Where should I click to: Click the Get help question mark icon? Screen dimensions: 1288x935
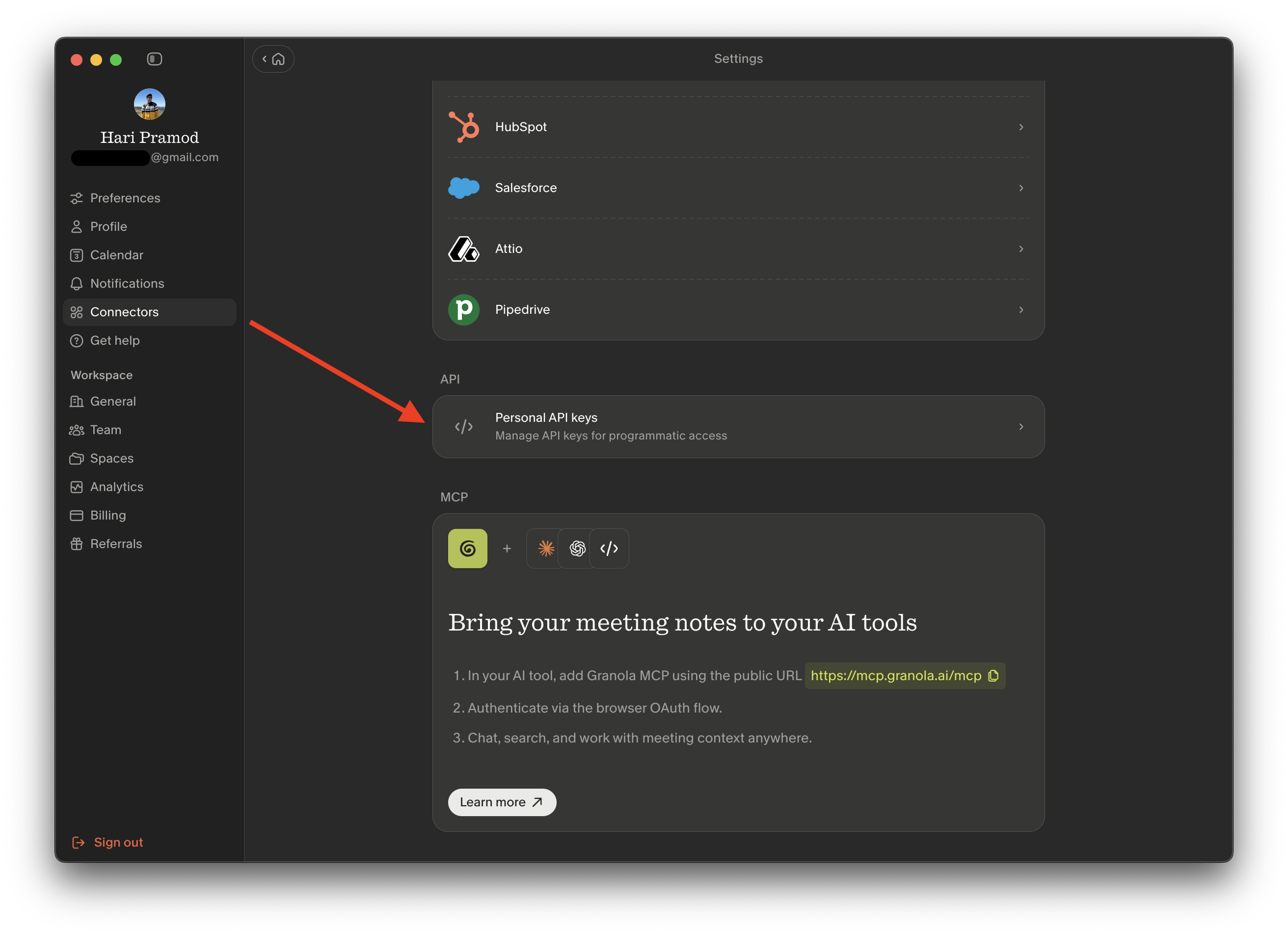point(77,341)
